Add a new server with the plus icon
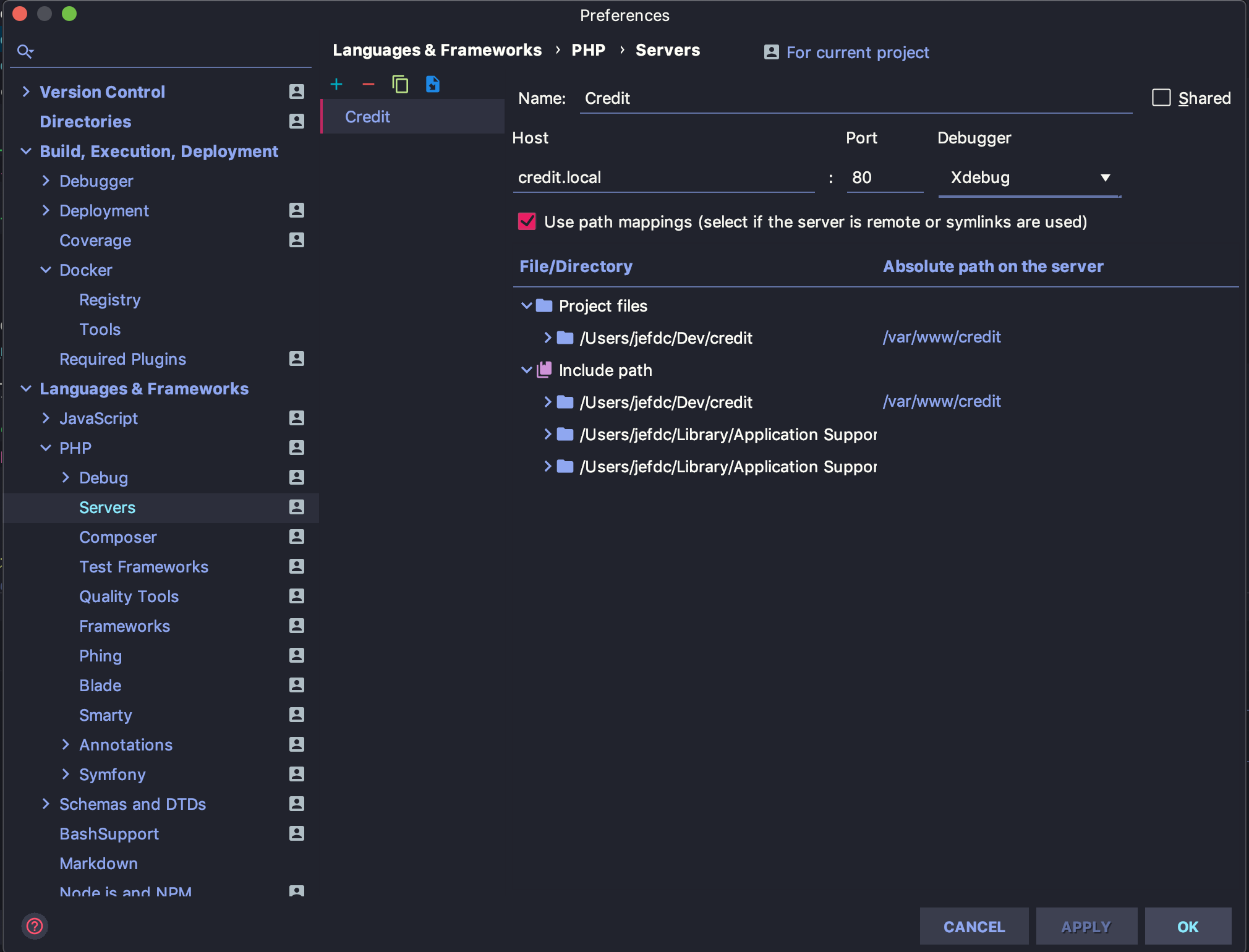 [337, 84]
